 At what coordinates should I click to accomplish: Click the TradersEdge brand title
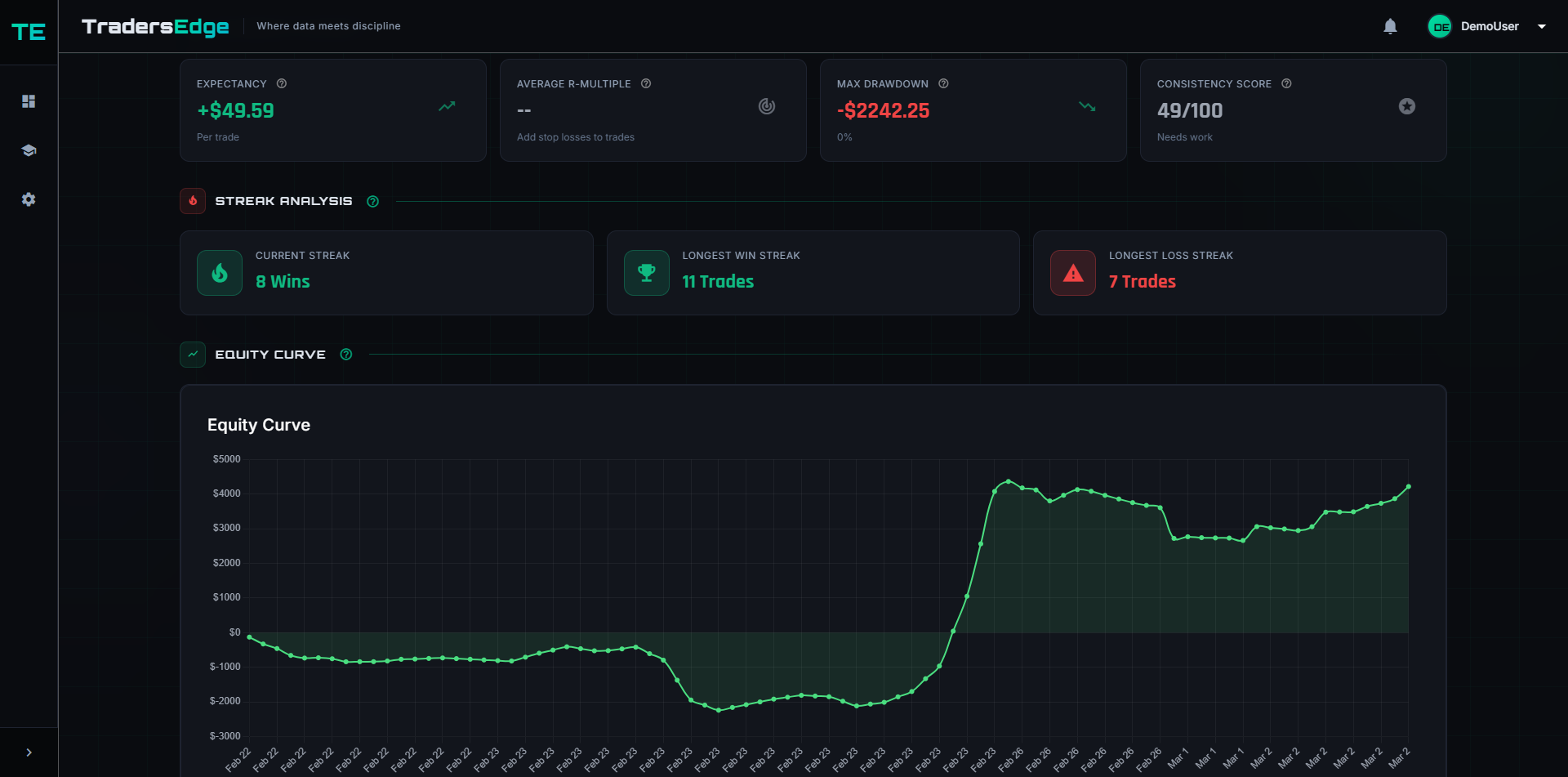point(155,26)
